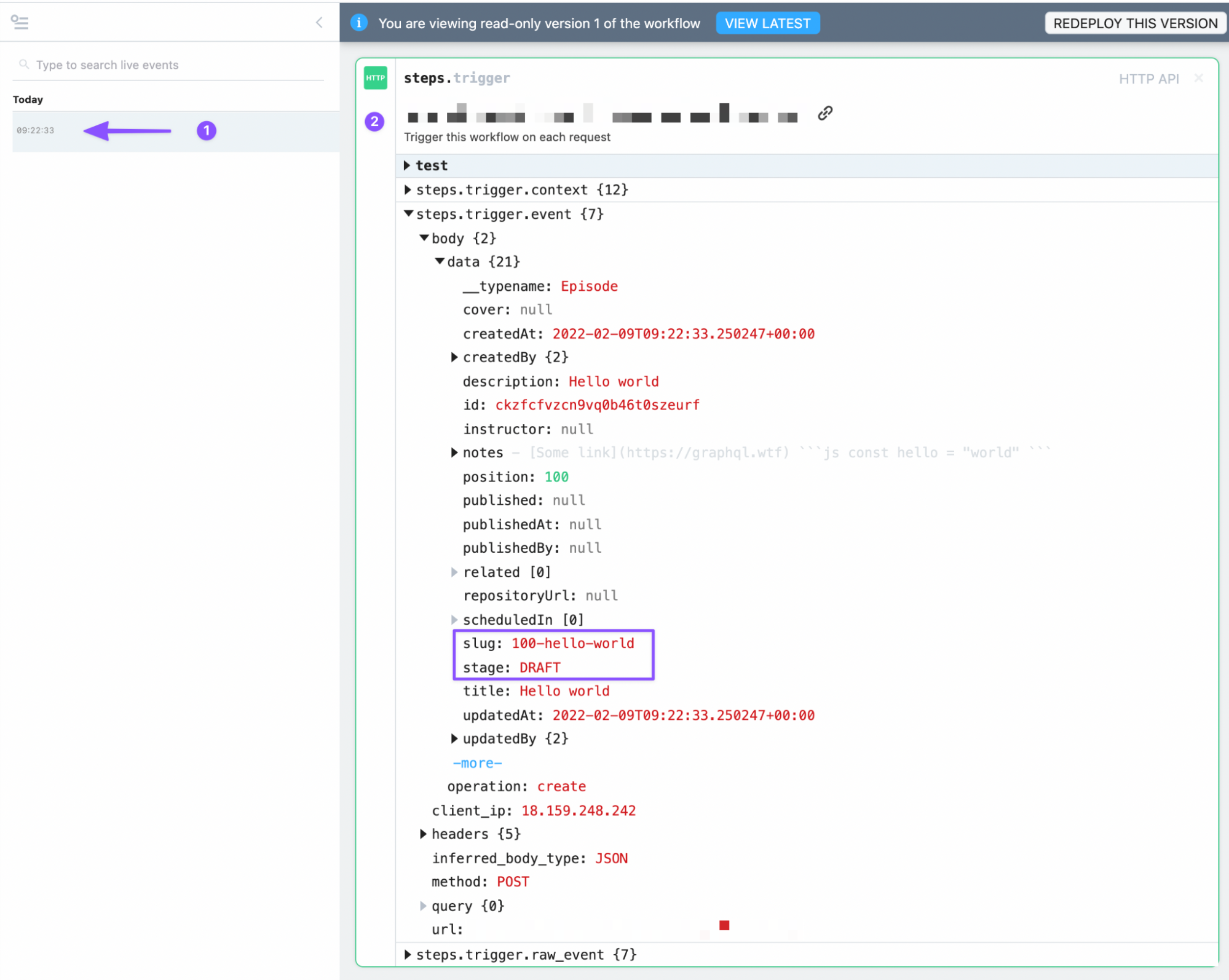
Task: Click the -more- link
Action: pos(477,763)
